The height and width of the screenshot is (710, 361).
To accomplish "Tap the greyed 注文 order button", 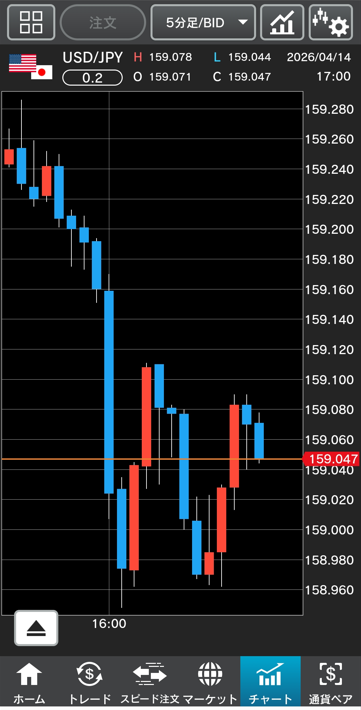I will [103, 23].
